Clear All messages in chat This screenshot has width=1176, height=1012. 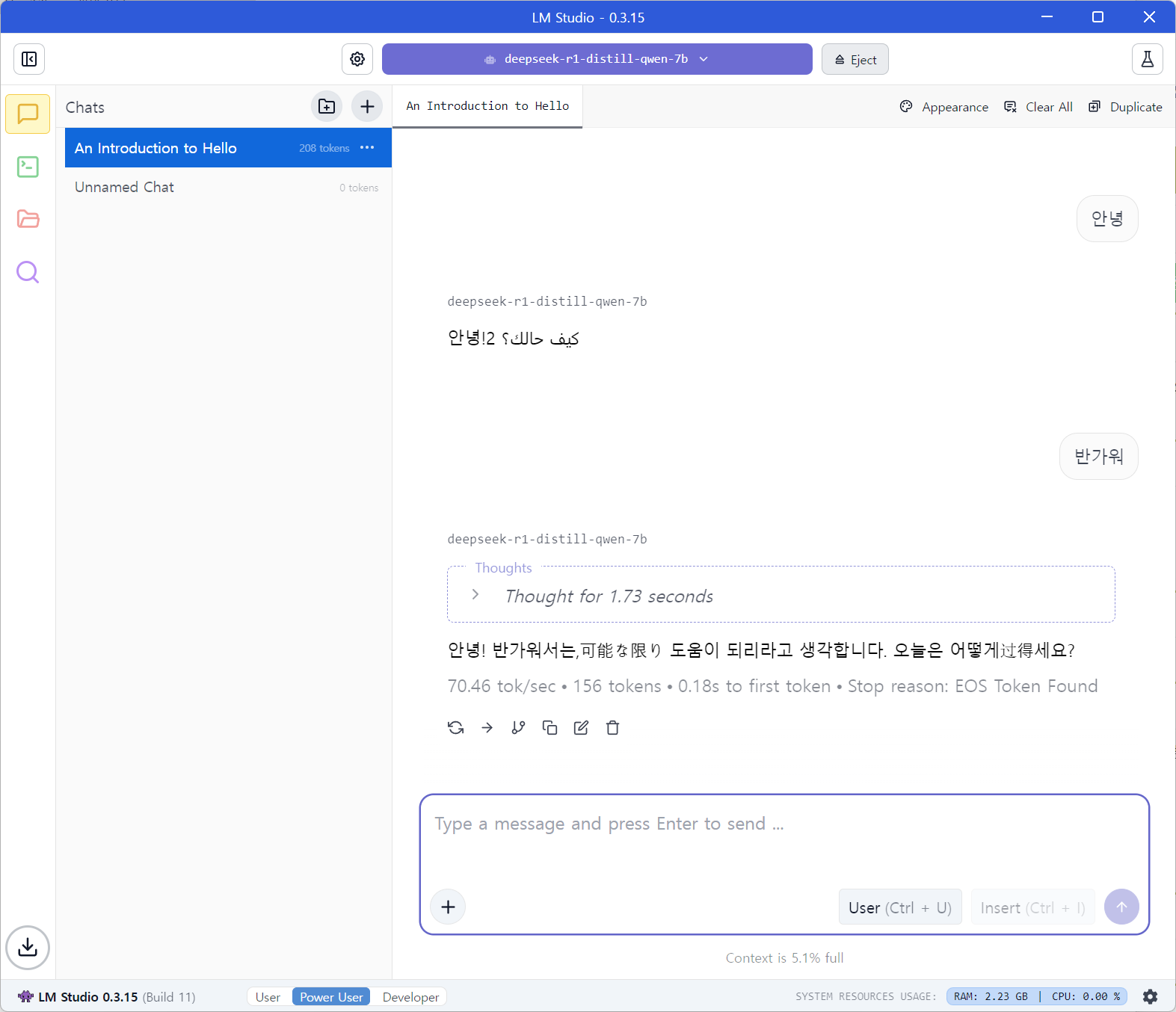1038,107
